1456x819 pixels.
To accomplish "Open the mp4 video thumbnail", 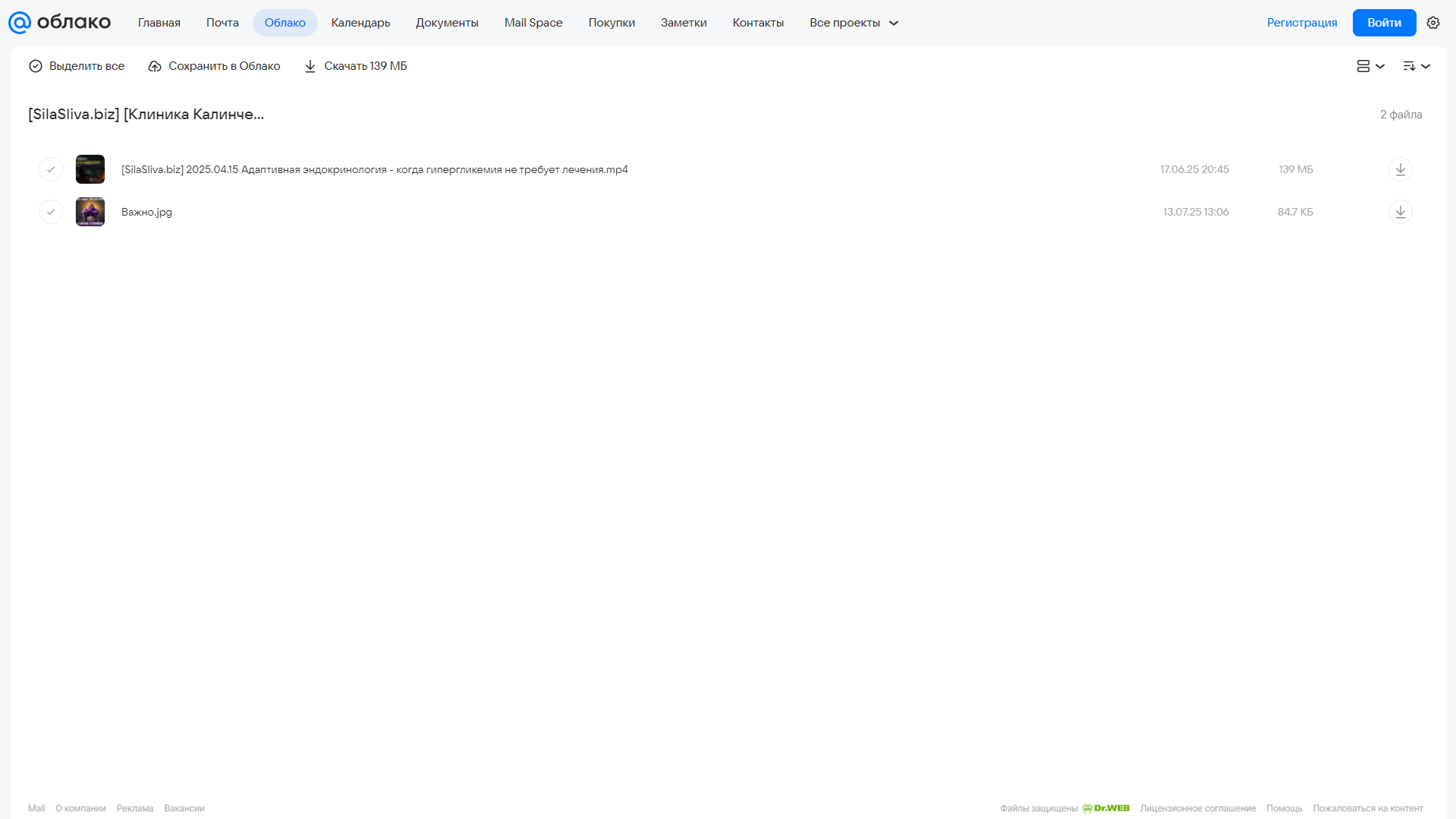I will point(90,169).
